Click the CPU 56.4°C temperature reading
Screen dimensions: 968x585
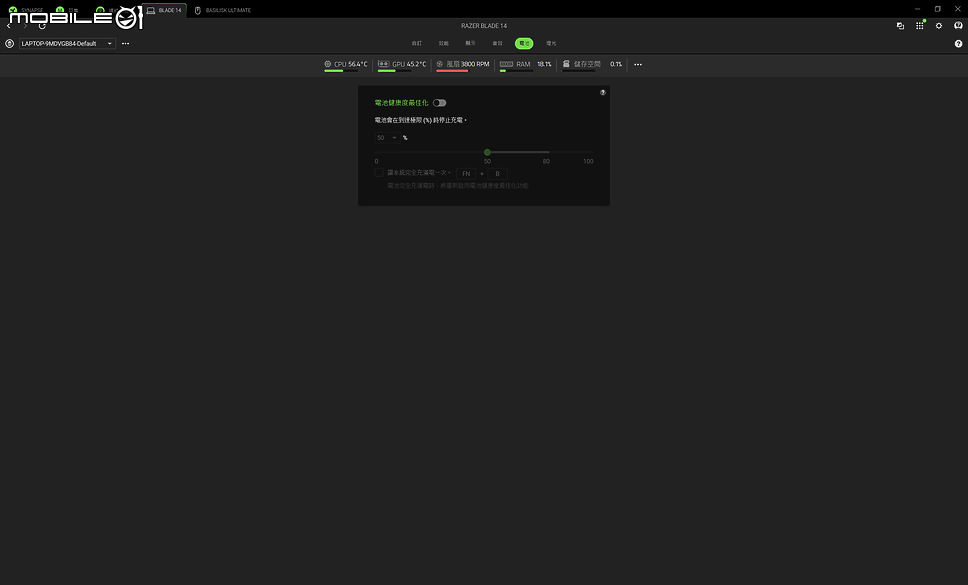coord(357,64)
